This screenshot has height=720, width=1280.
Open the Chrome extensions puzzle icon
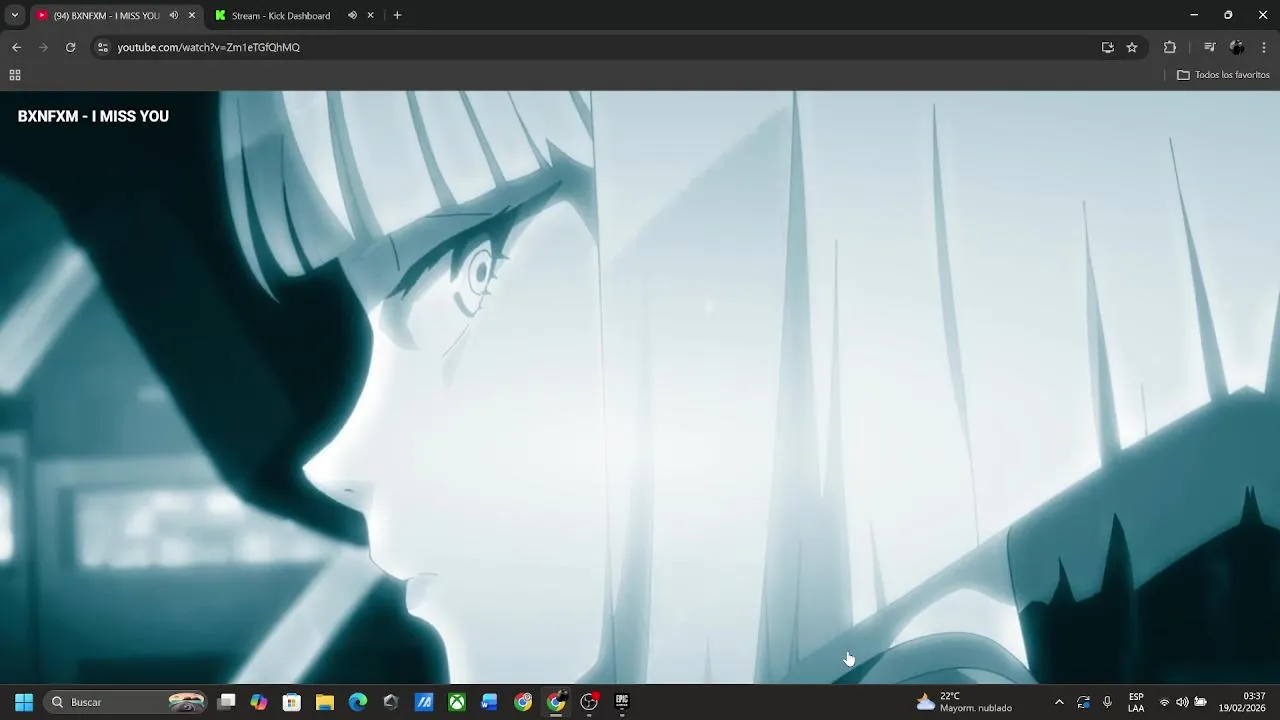(x=1170, y=47)
